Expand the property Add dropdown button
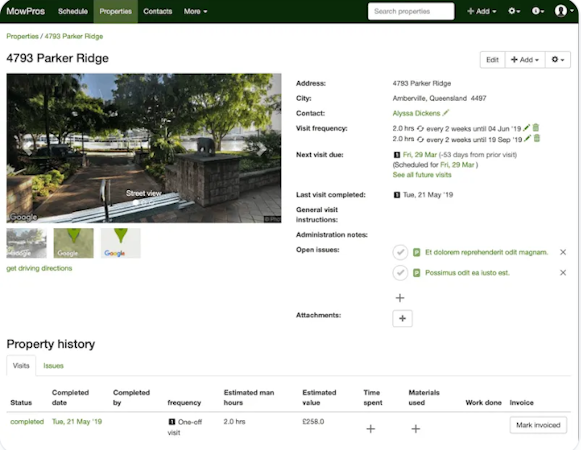Image resolution: width=581 pixels, height=450 pixels. coord(525,60)
